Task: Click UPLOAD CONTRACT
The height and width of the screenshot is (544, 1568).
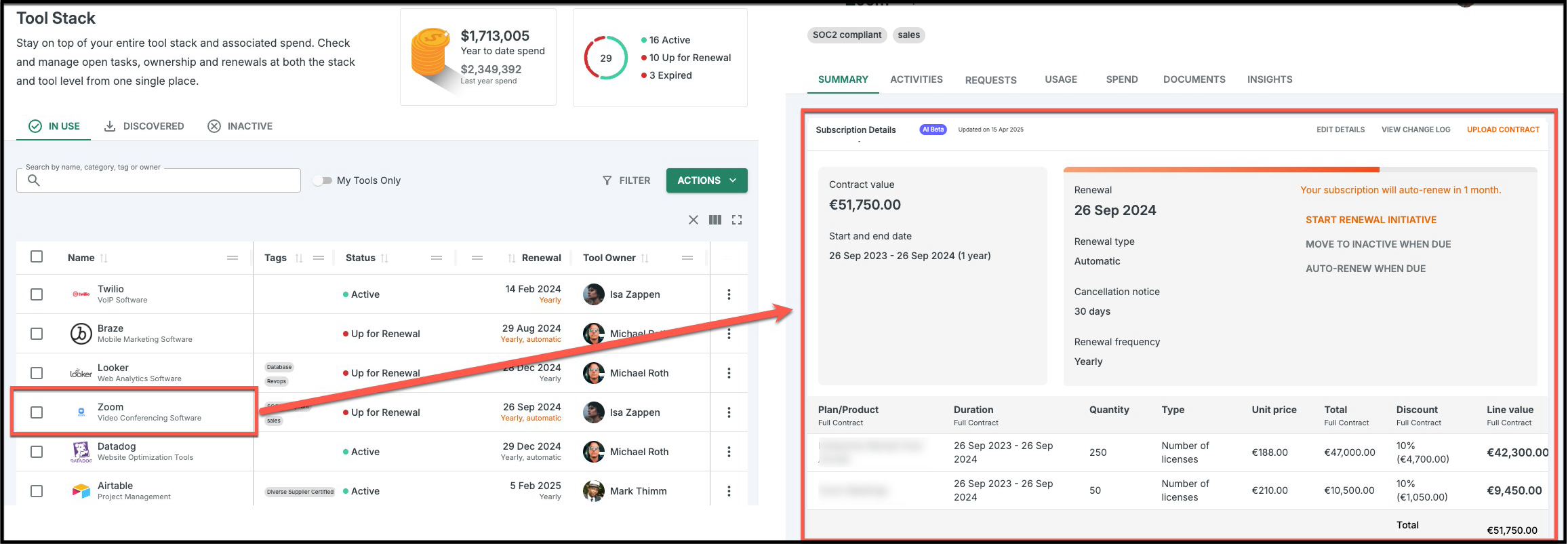Action: pyautogui.click(x=1504, y=130)
